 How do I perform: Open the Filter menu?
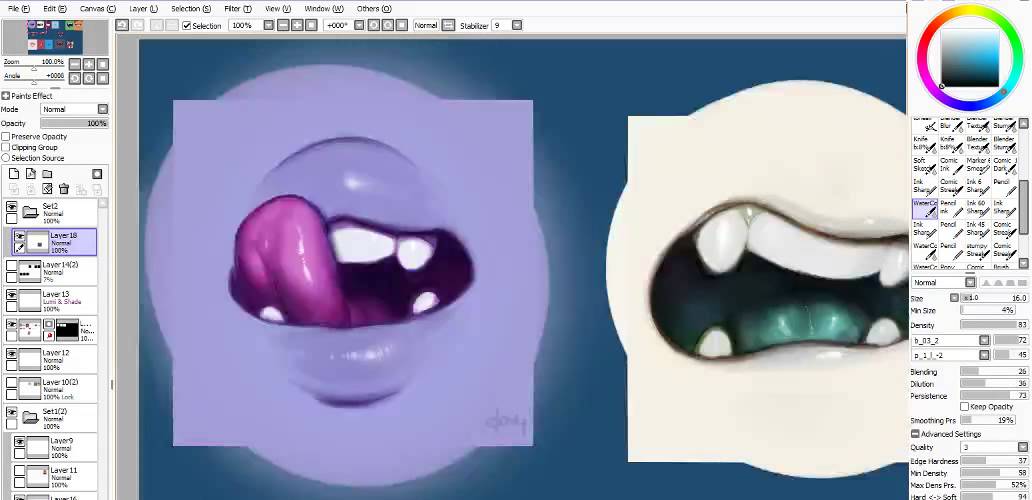(238, 9)
